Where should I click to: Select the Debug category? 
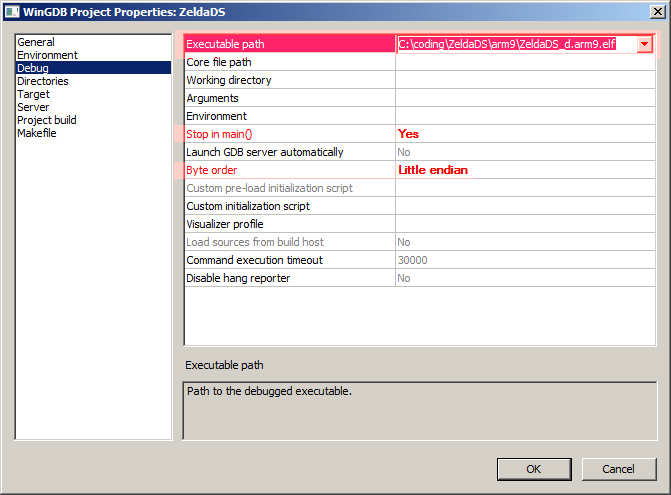click(x=93, y=68)
